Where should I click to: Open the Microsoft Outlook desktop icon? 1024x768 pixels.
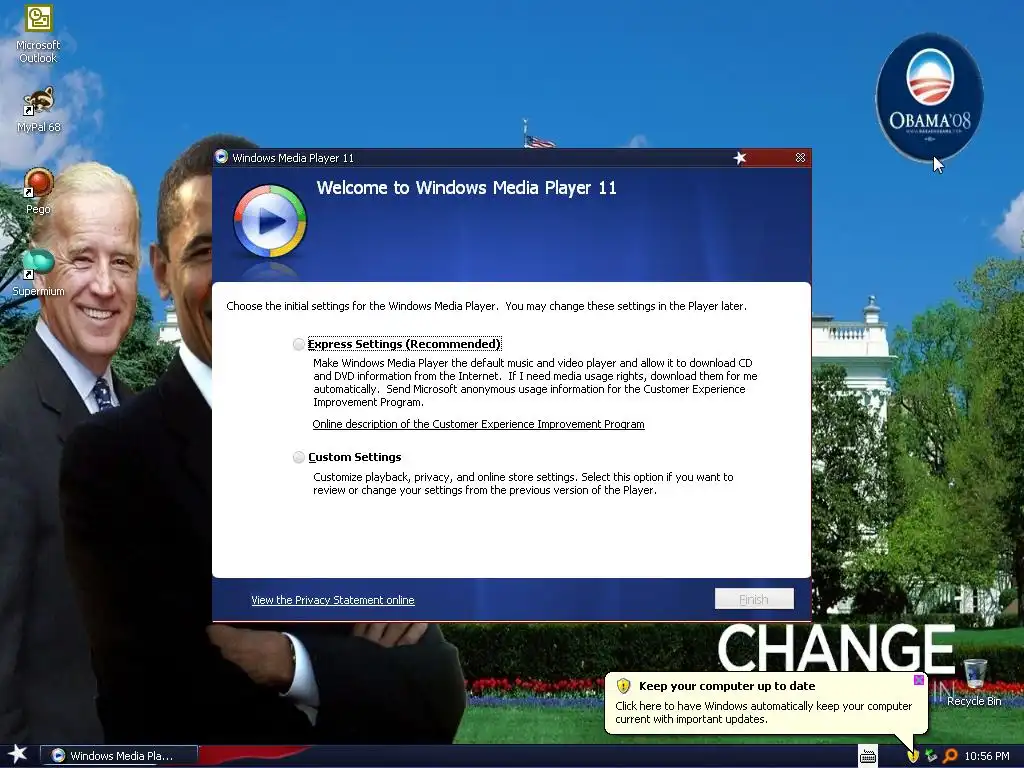[38, 34]
